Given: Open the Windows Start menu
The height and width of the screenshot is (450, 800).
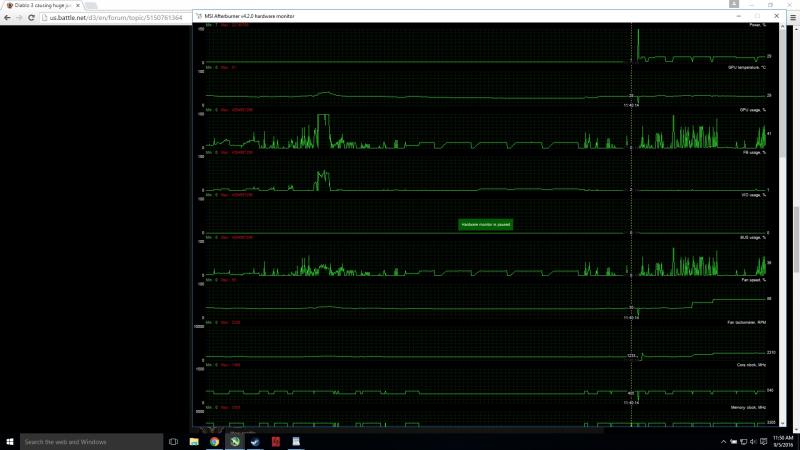Looking at the screenshot, I should click(10, 442).
